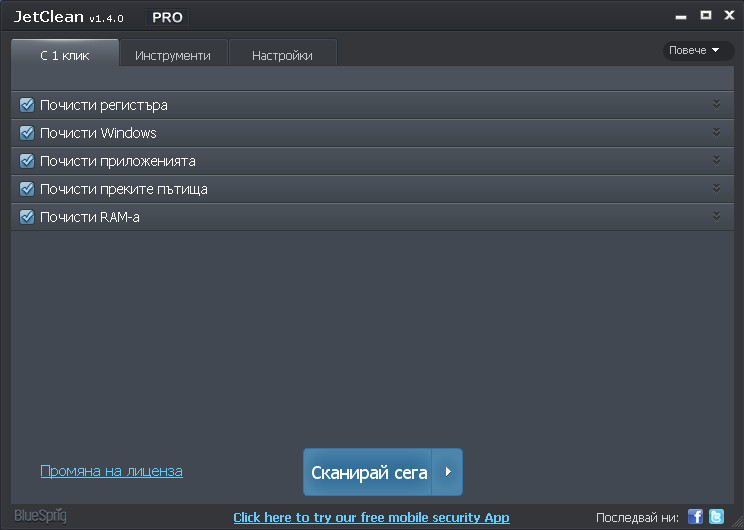The height and width of the screenshot is (530, 744).
Task: Uncheck Почисти Windows checkbox
Action: (x=27, y=133)
